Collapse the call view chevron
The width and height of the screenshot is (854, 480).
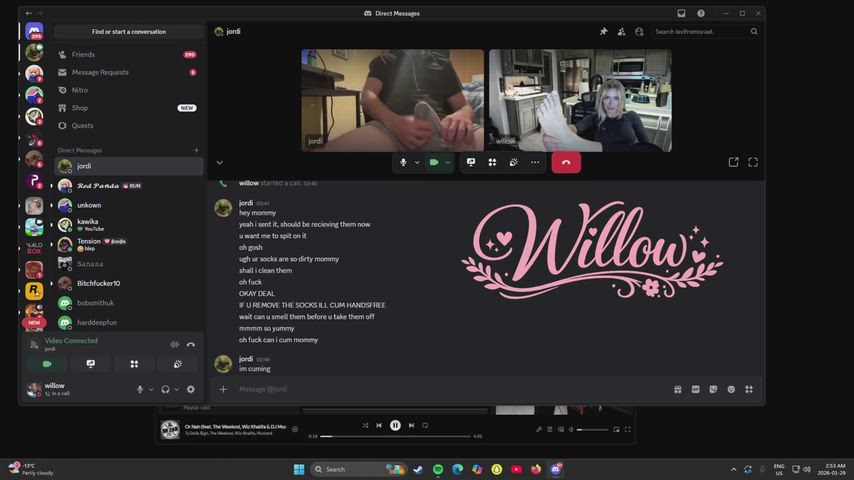[x=219, y=162]
